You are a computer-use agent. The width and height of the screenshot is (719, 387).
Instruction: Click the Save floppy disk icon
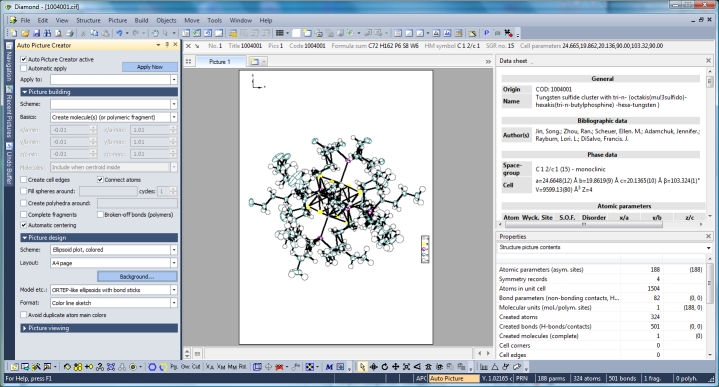(x=36, y=33)
